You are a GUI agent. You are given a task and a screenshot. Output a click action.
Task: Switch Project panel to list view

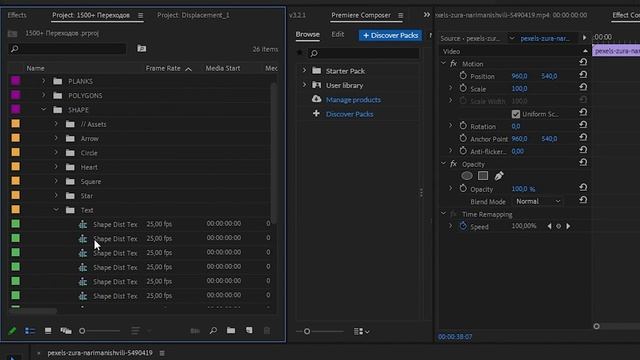(30, 331)
